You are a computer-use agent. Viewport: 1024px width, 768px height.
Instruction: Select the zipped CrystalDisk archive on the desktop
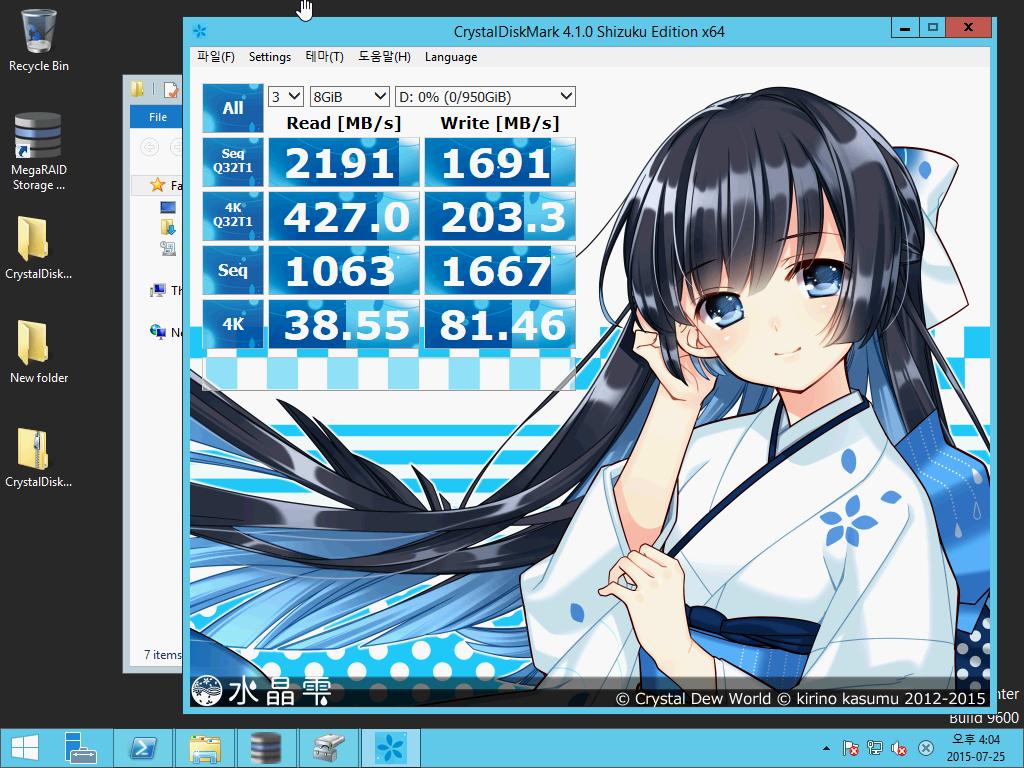coord(39,458)
